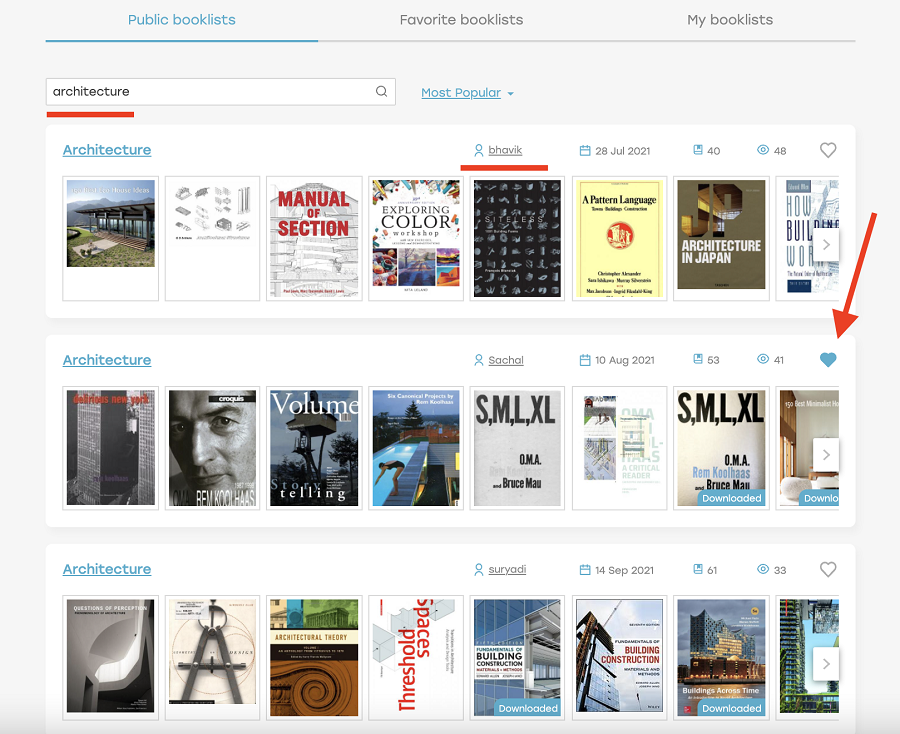Screen dimensions: 900x734
Task: Open the Volume Storytelling book cover
Action: point(314,448)
